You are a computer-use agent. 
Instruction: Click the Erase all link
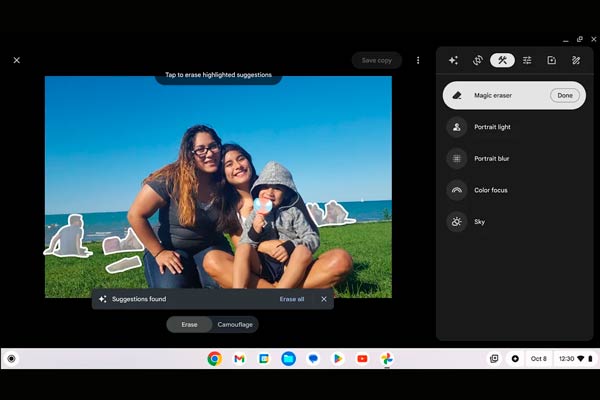tap(292, 299)
